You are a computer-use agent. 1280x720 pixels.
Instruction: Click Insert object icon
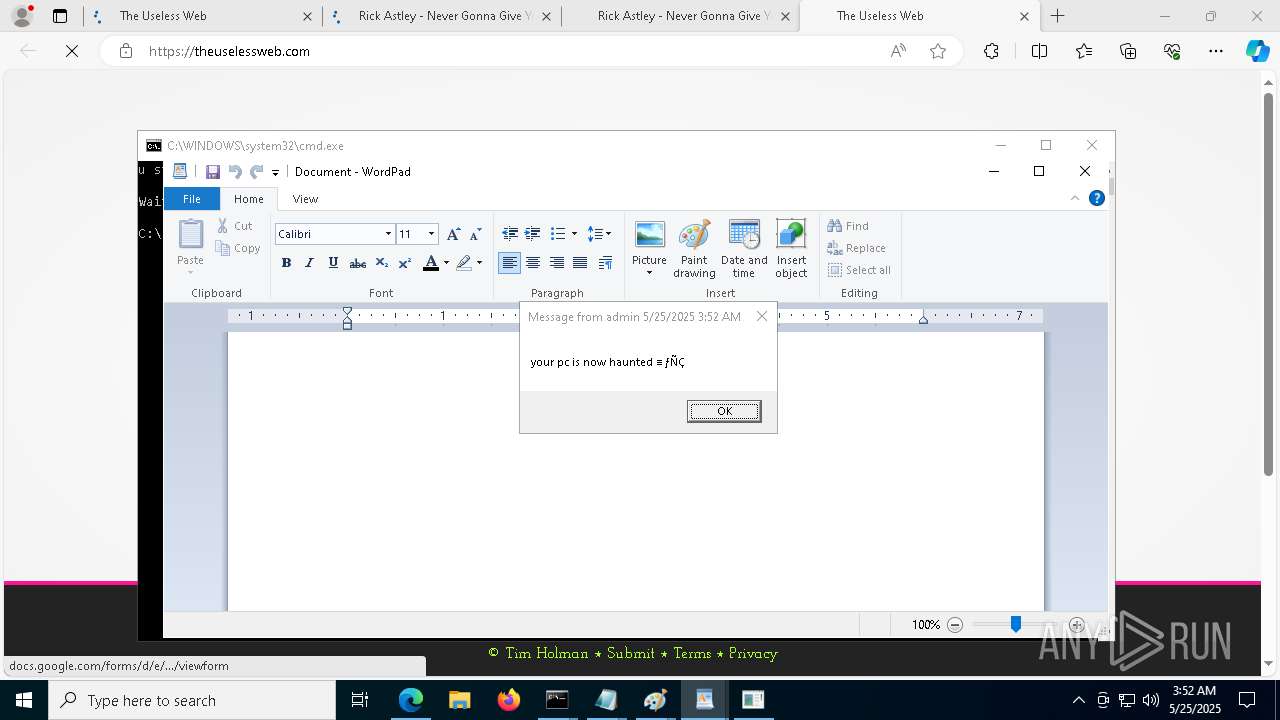click(791, 249)
